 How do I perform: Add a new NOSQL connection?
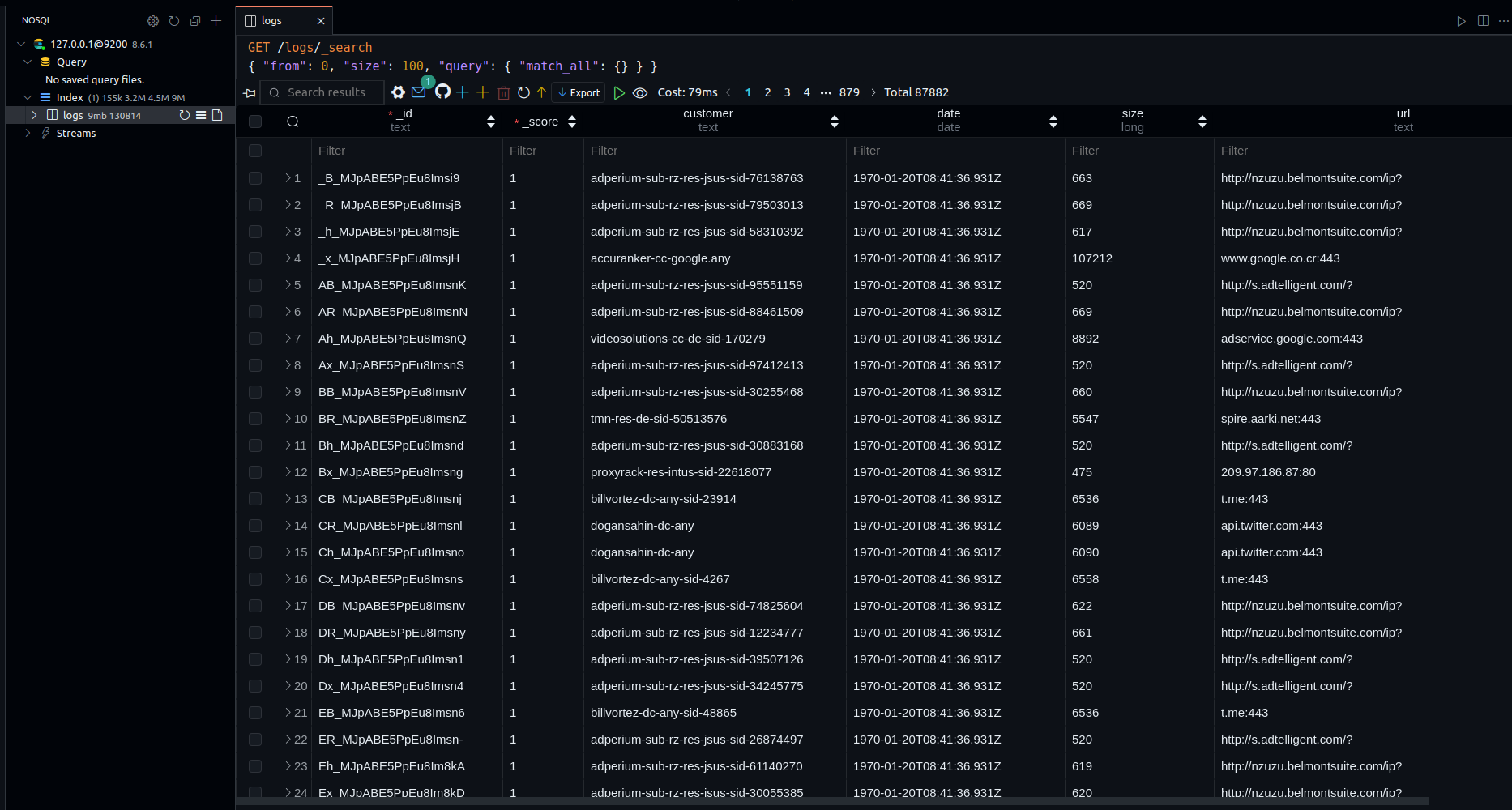point(216,21)
